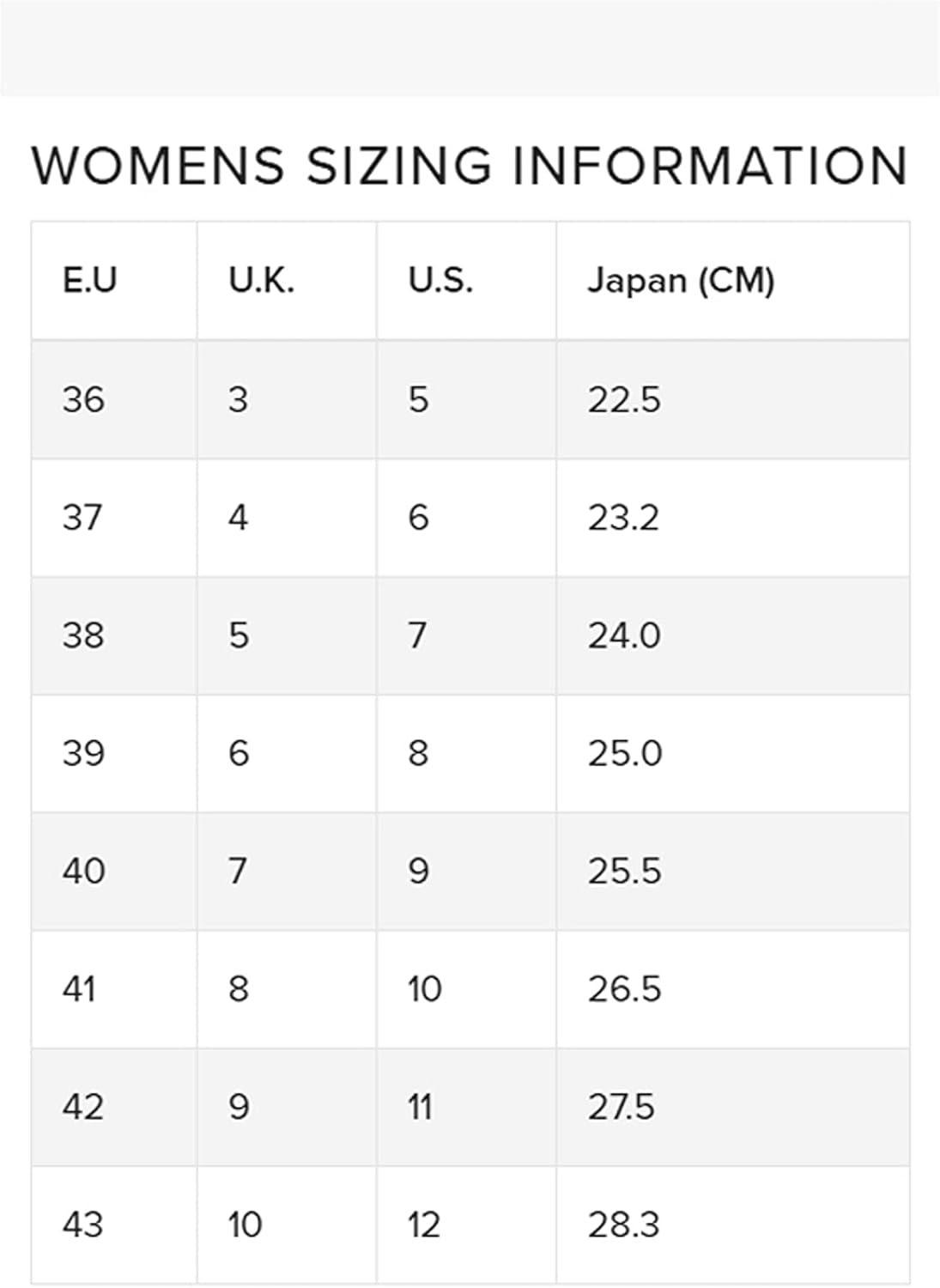Click UK size 10 in last row
Image resolution: width=940 pixels, height=1288 pixels.
pos(245,1224)
